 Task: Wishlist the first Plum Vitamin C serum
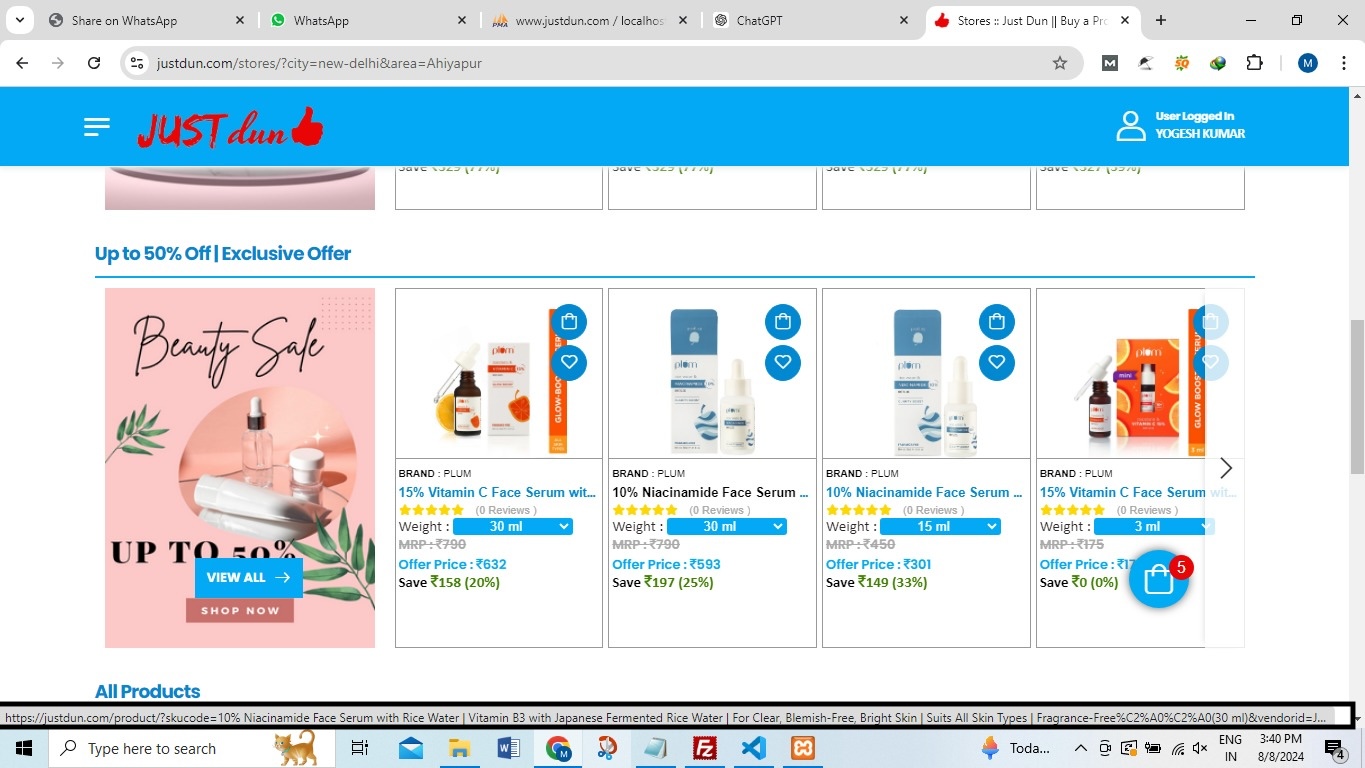(x=569, y=362)
